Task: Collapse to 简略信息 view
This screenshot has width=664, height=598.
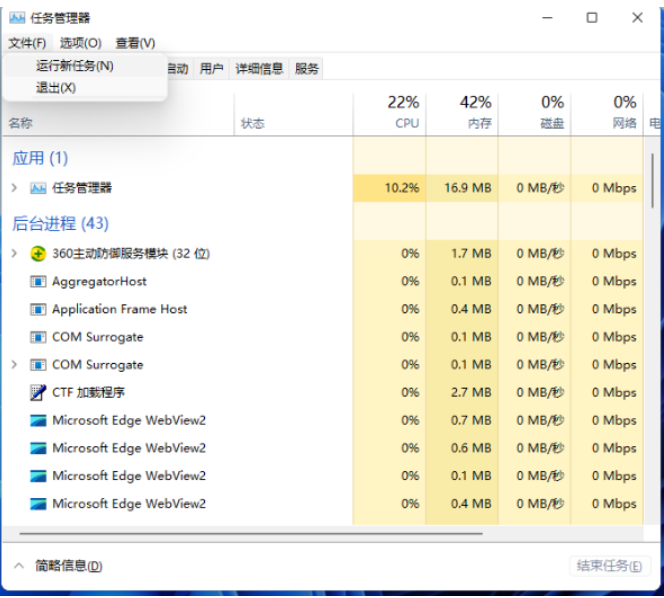Action: tap(58, 566)
